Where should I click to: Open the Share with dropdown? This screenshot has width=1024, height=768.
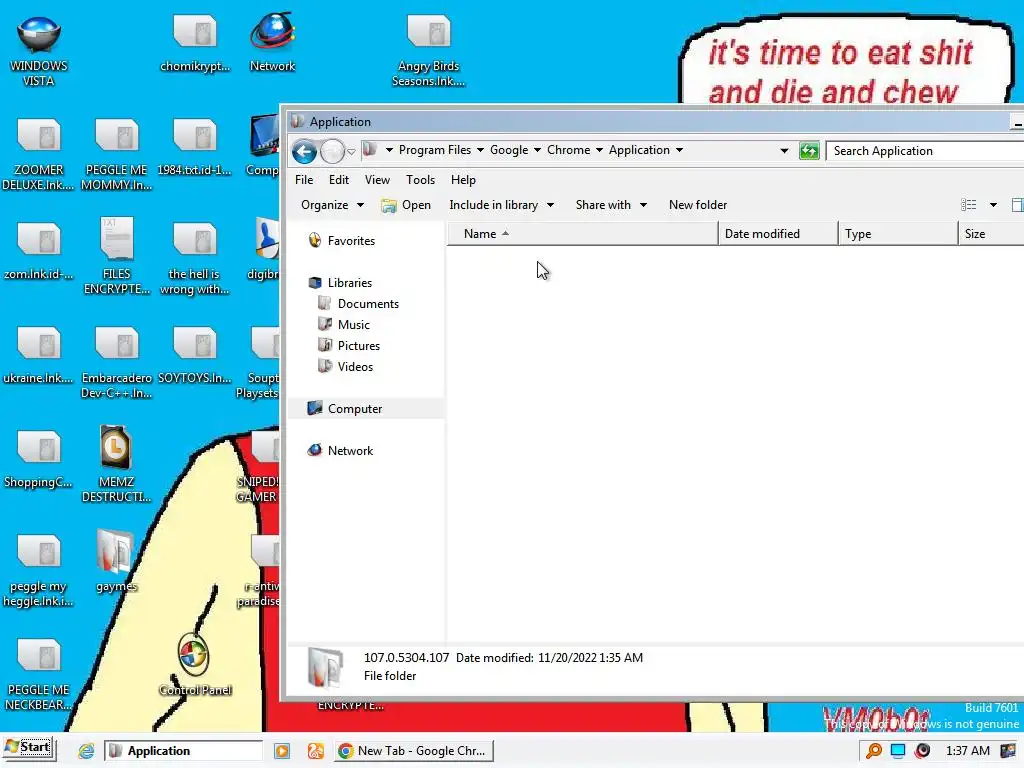[x=611, y=205]
